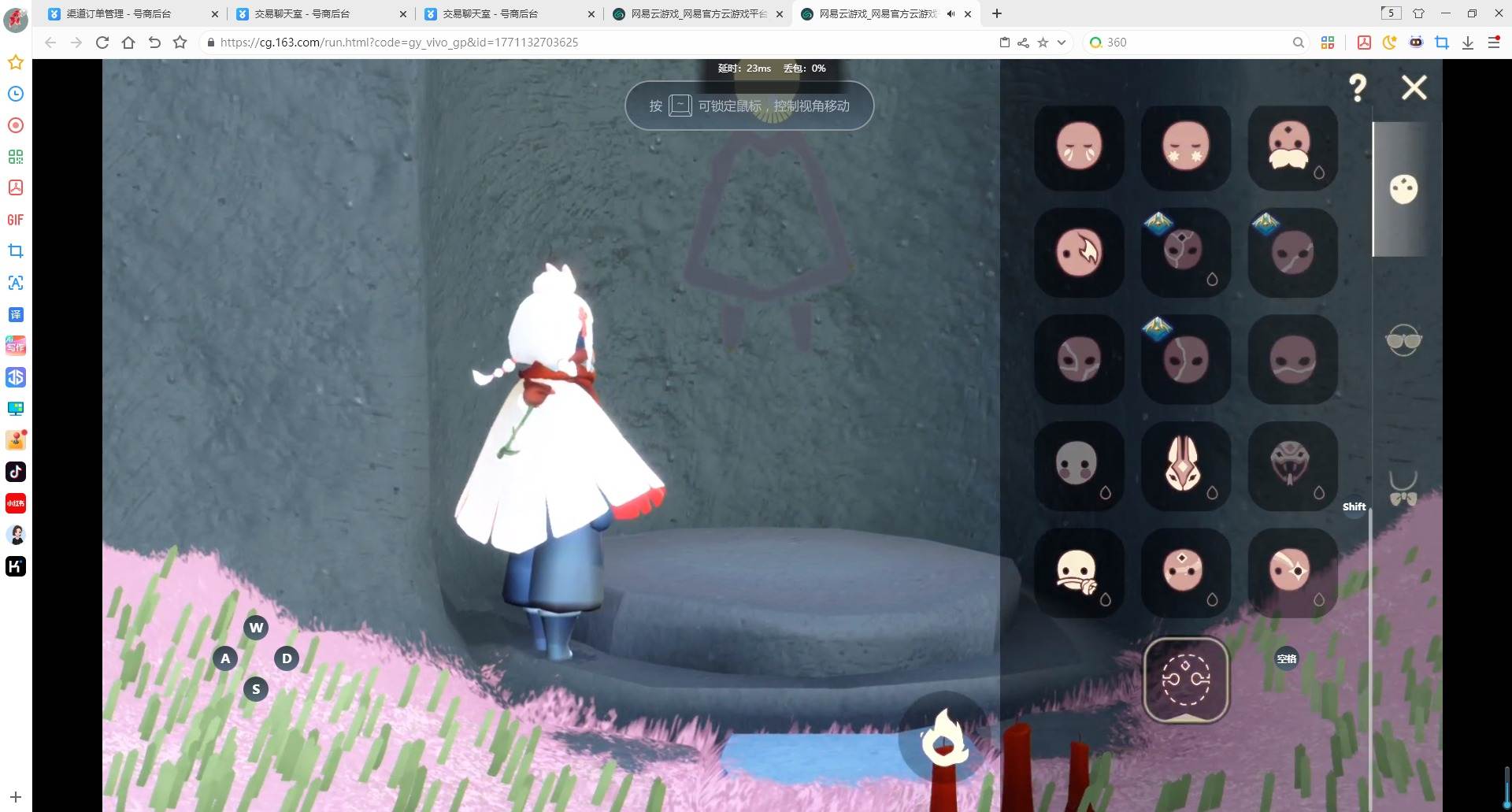Screen dimensions: 1512x812
Task: Expand the address bar dropdown arrow
Action: (x=1062, y=43)
